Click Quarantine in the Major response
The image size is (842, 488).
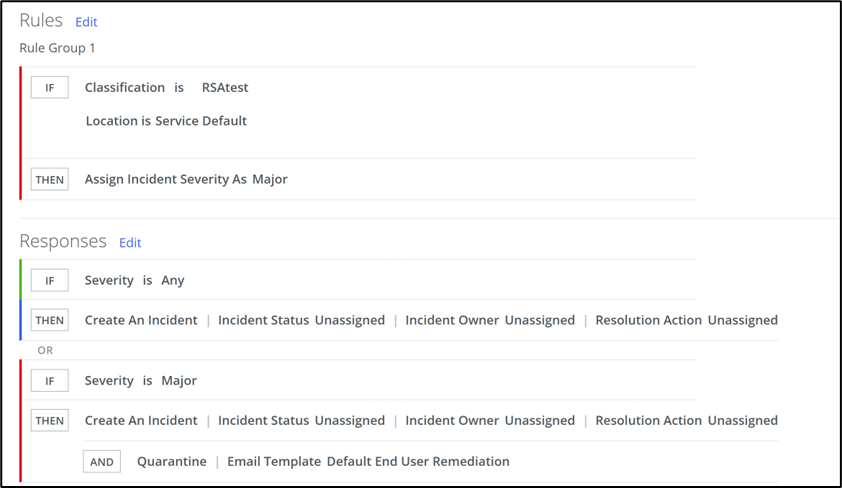[x=171, y=462]
